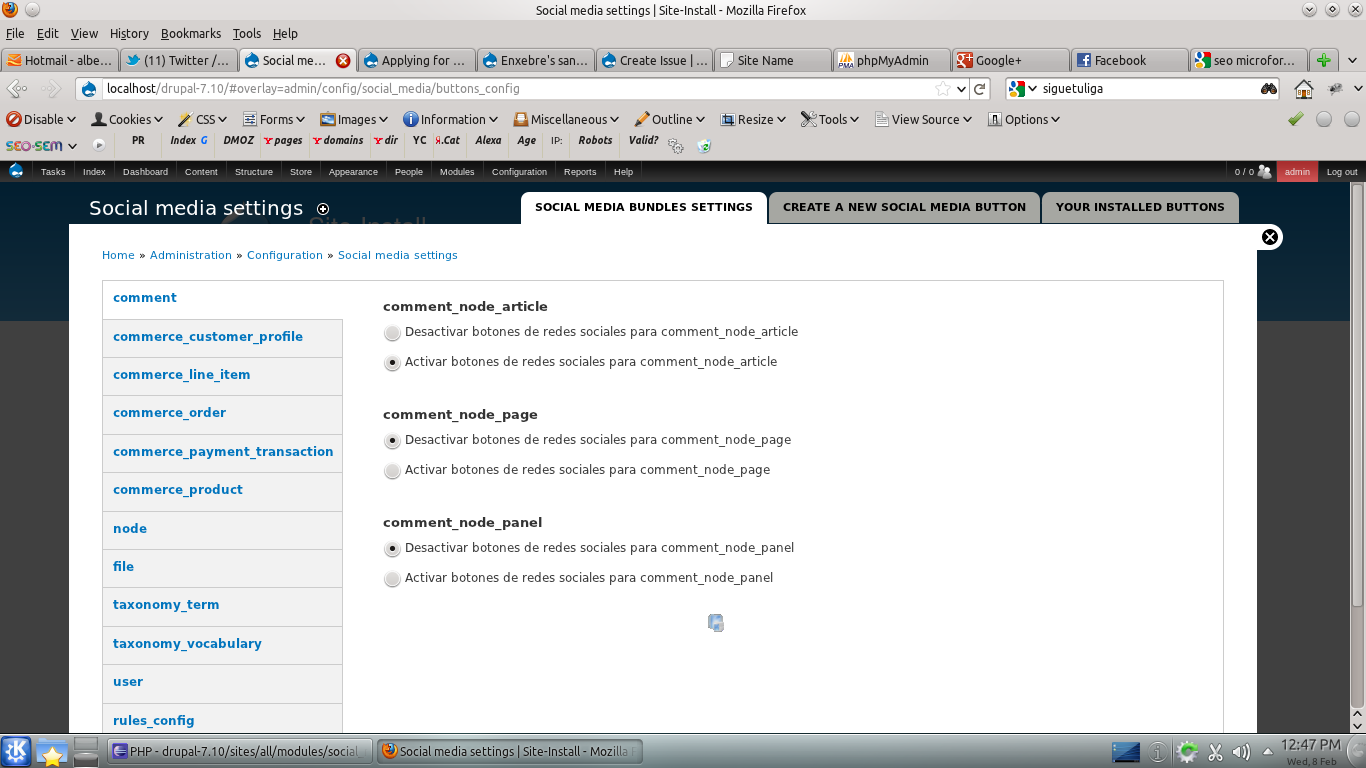Click the info notifications tray icon
This screenshot has height=768, width=1366.
1158,752
